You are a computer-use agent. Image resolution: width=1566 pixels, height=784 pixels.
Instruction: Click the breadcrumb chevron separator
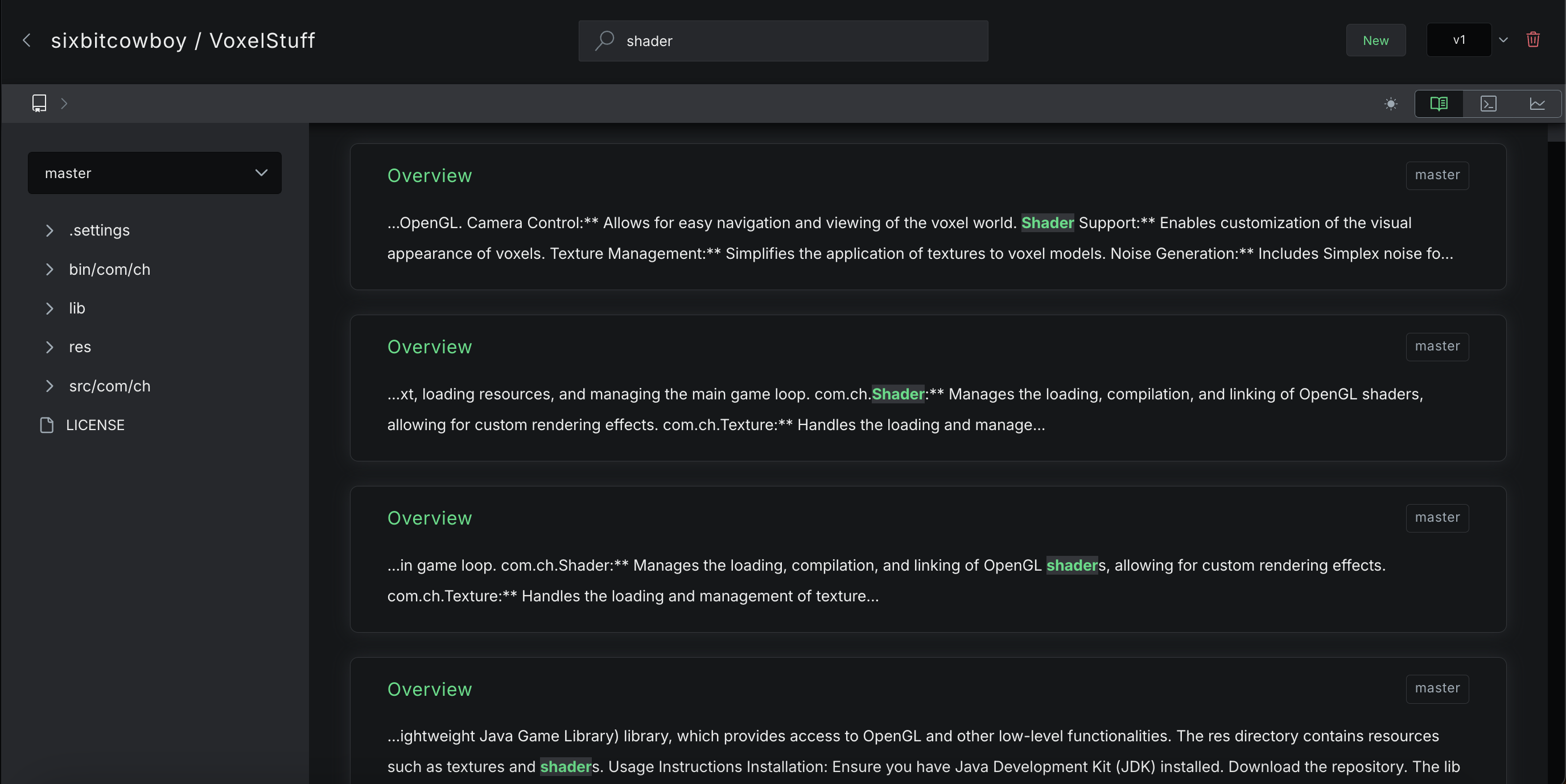(64, 104)
